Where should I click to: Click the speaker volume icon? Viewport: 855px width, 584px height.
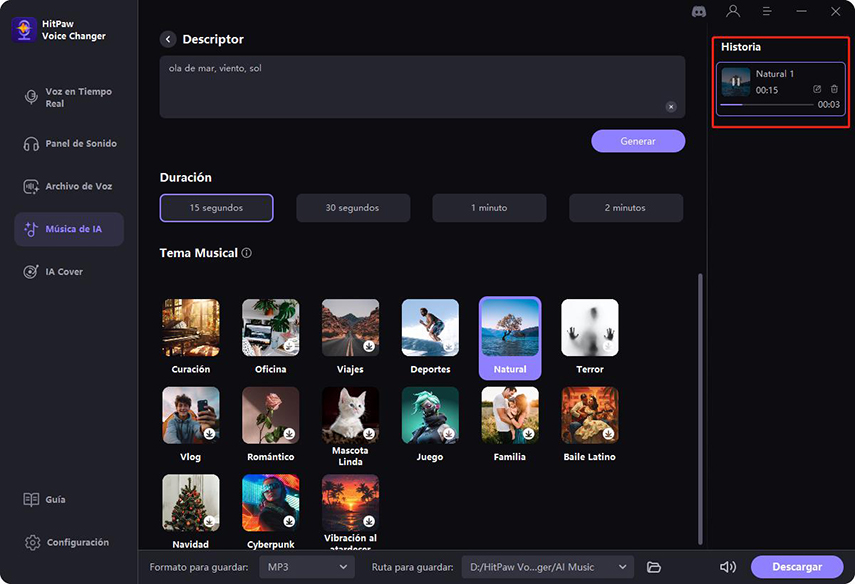tap(727, 567)
